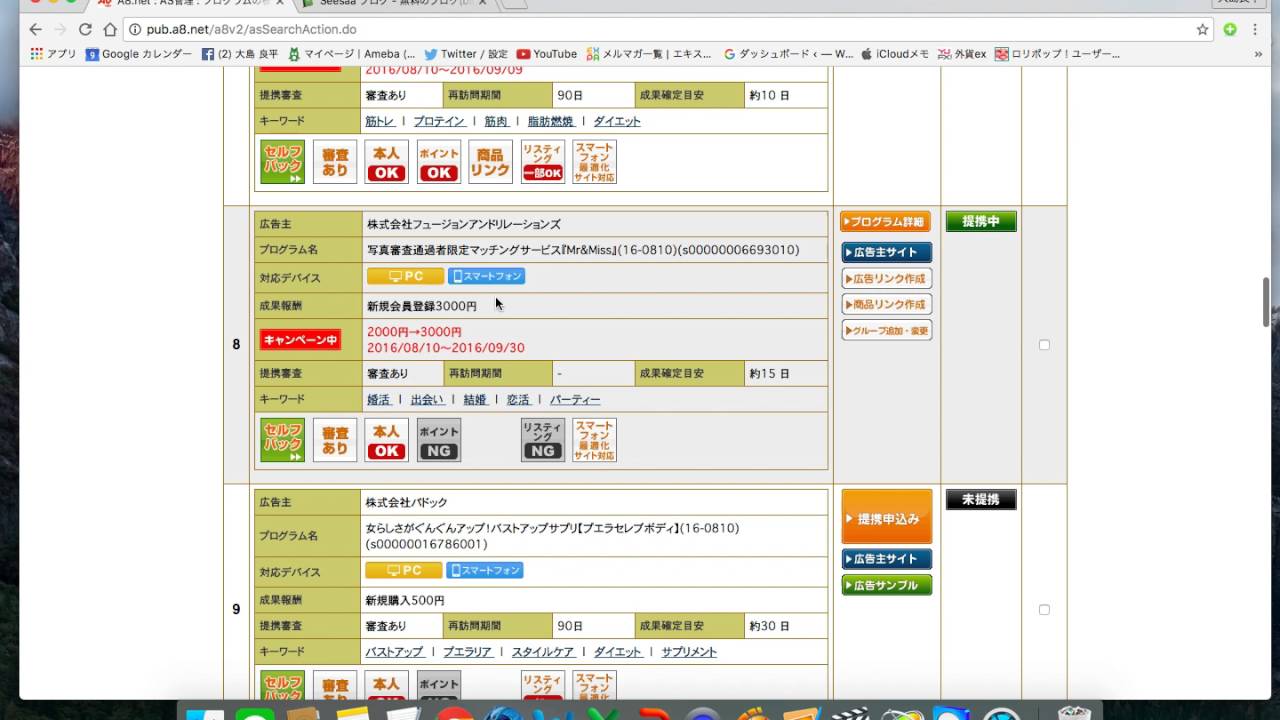Click the 商品リンク icon in the top program

491,162
